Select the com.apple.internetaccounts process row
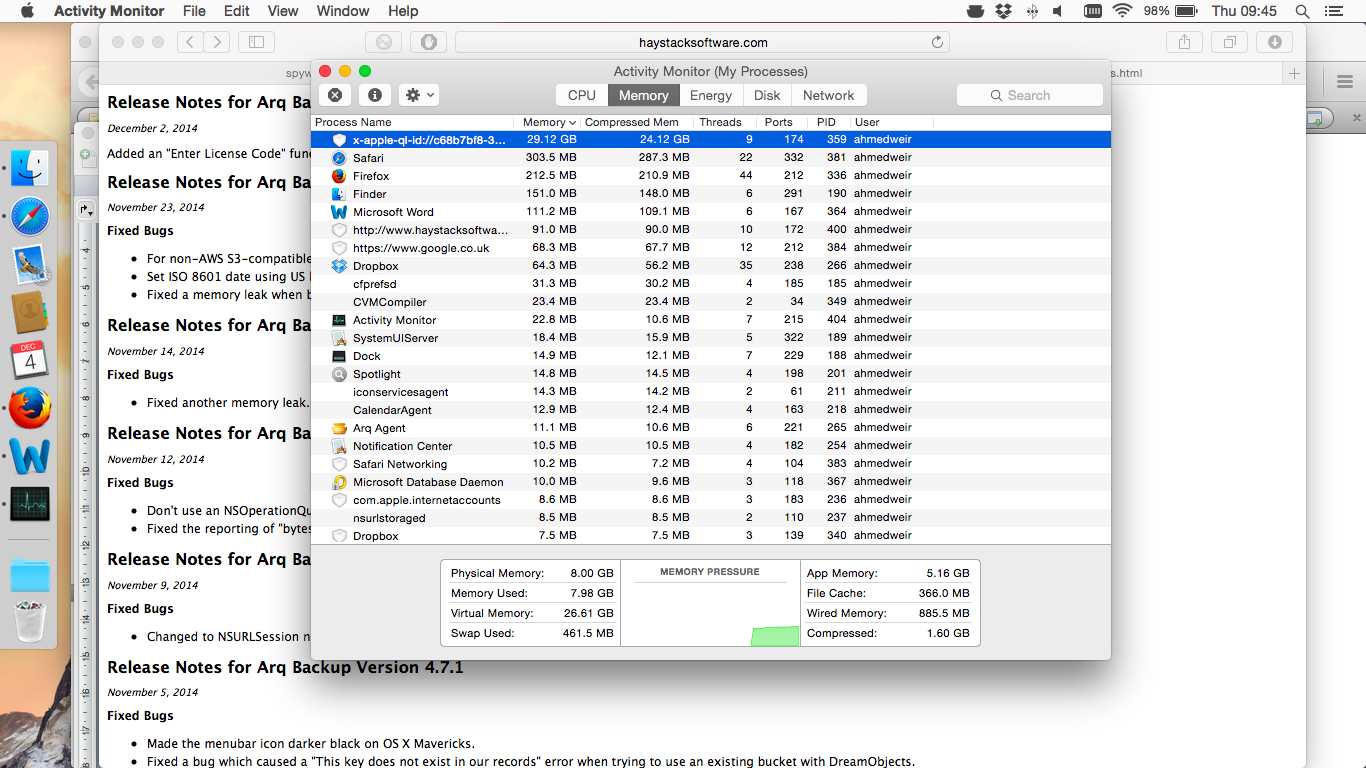The width and height of the screenshot is (1366, 768). coord(710,500)
